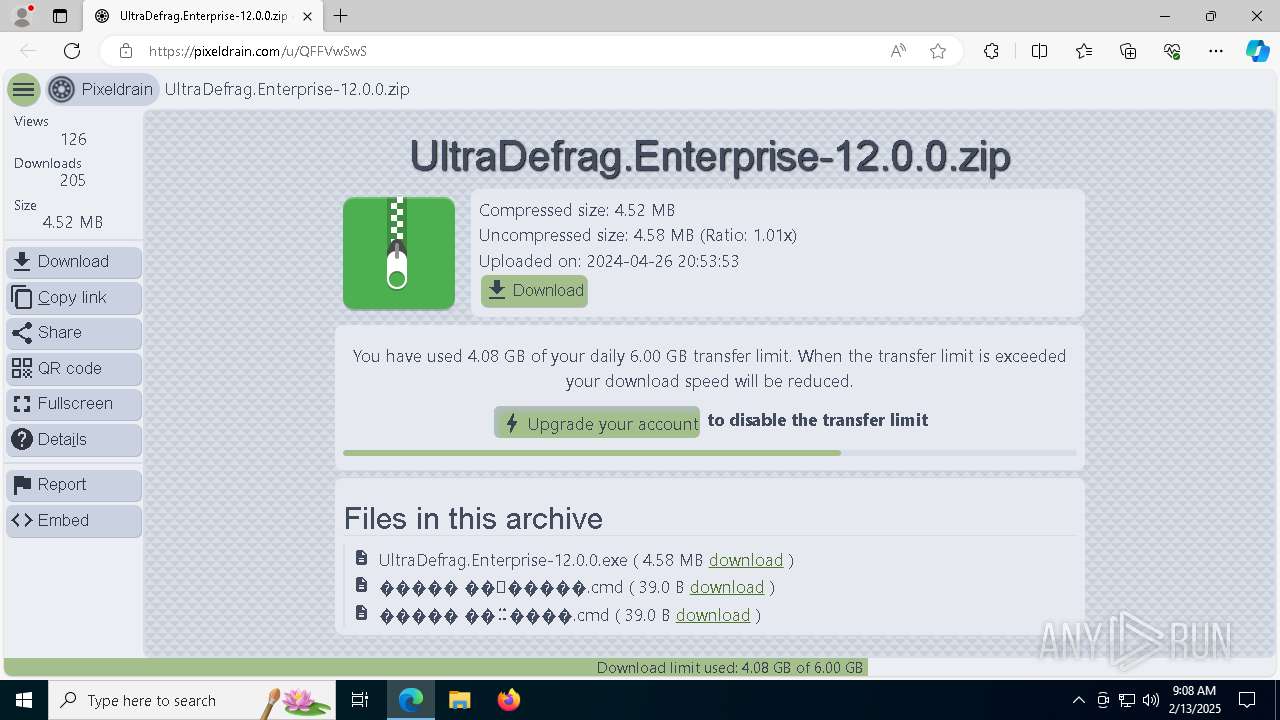Click the taskbar search box
The image size is (1280, 720).
point(192,700)
